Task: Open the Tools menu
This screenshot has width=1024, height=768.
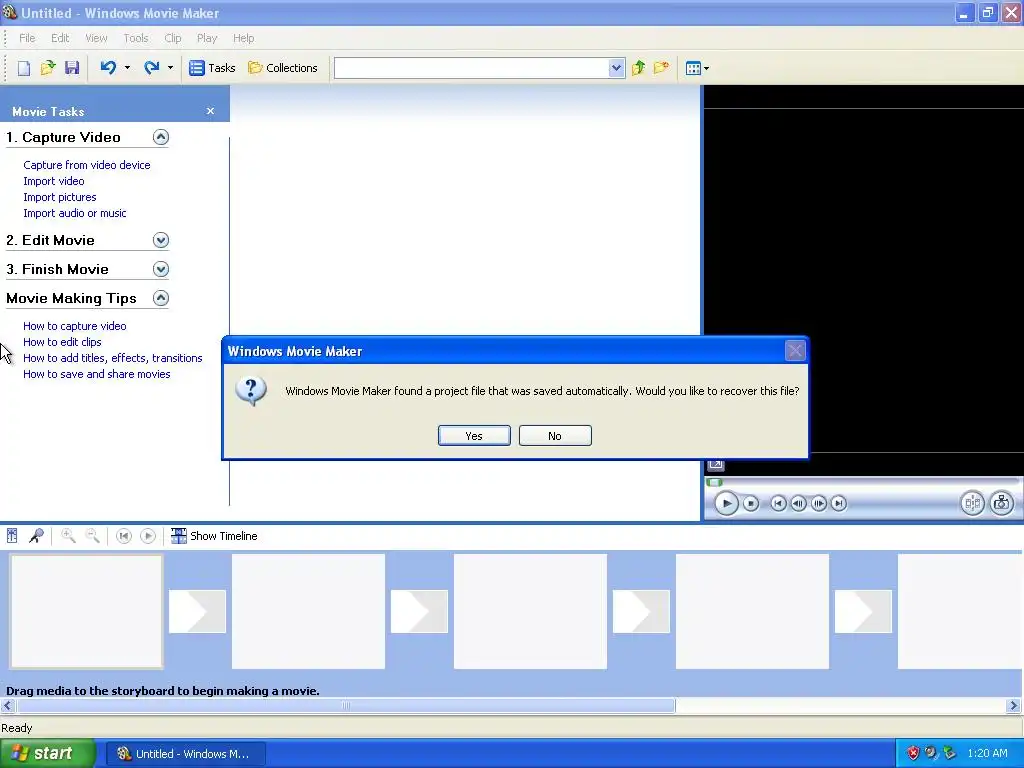Action: (x=136, y=38)
